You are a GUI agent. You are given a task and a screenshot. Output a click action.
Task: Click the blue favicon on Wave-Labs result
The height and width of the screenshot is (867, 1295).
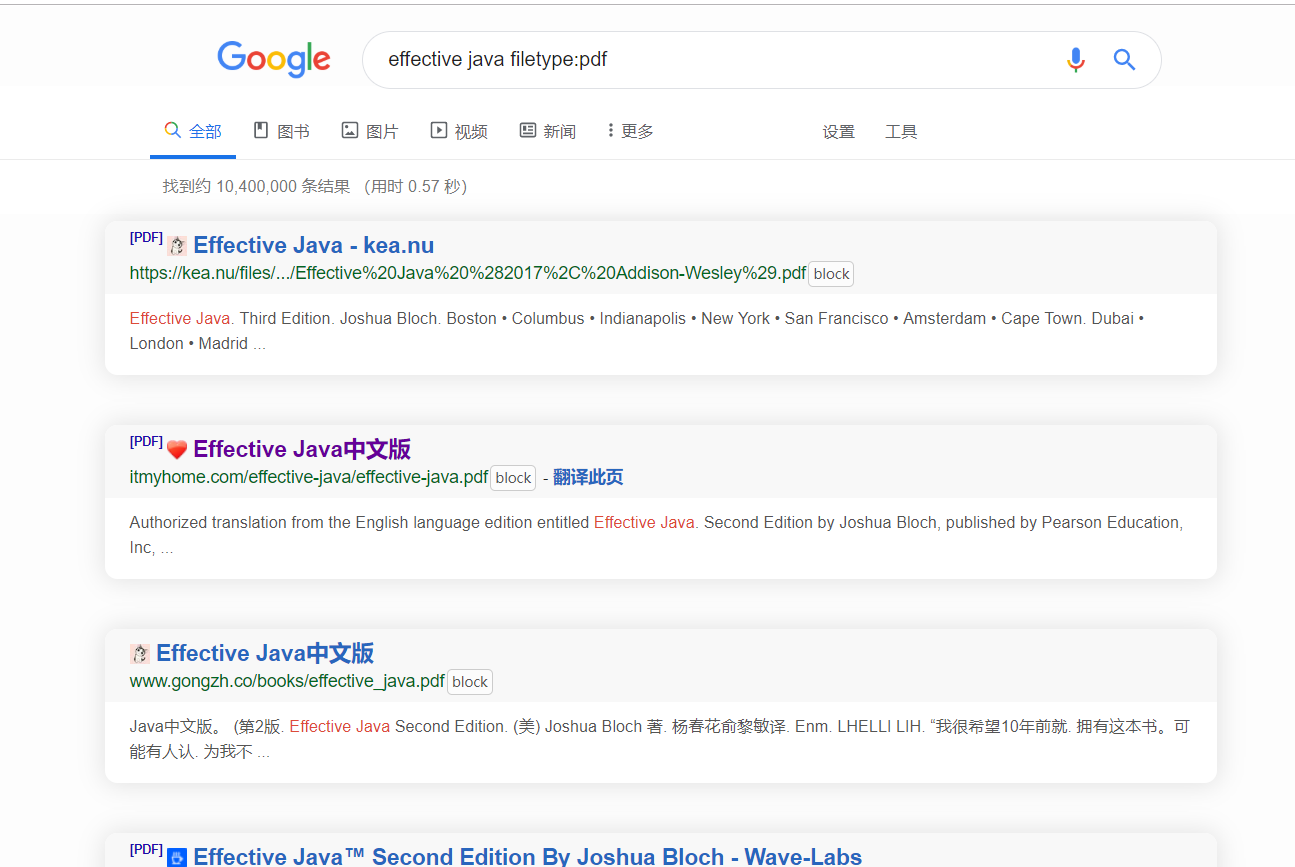(177, 857)
